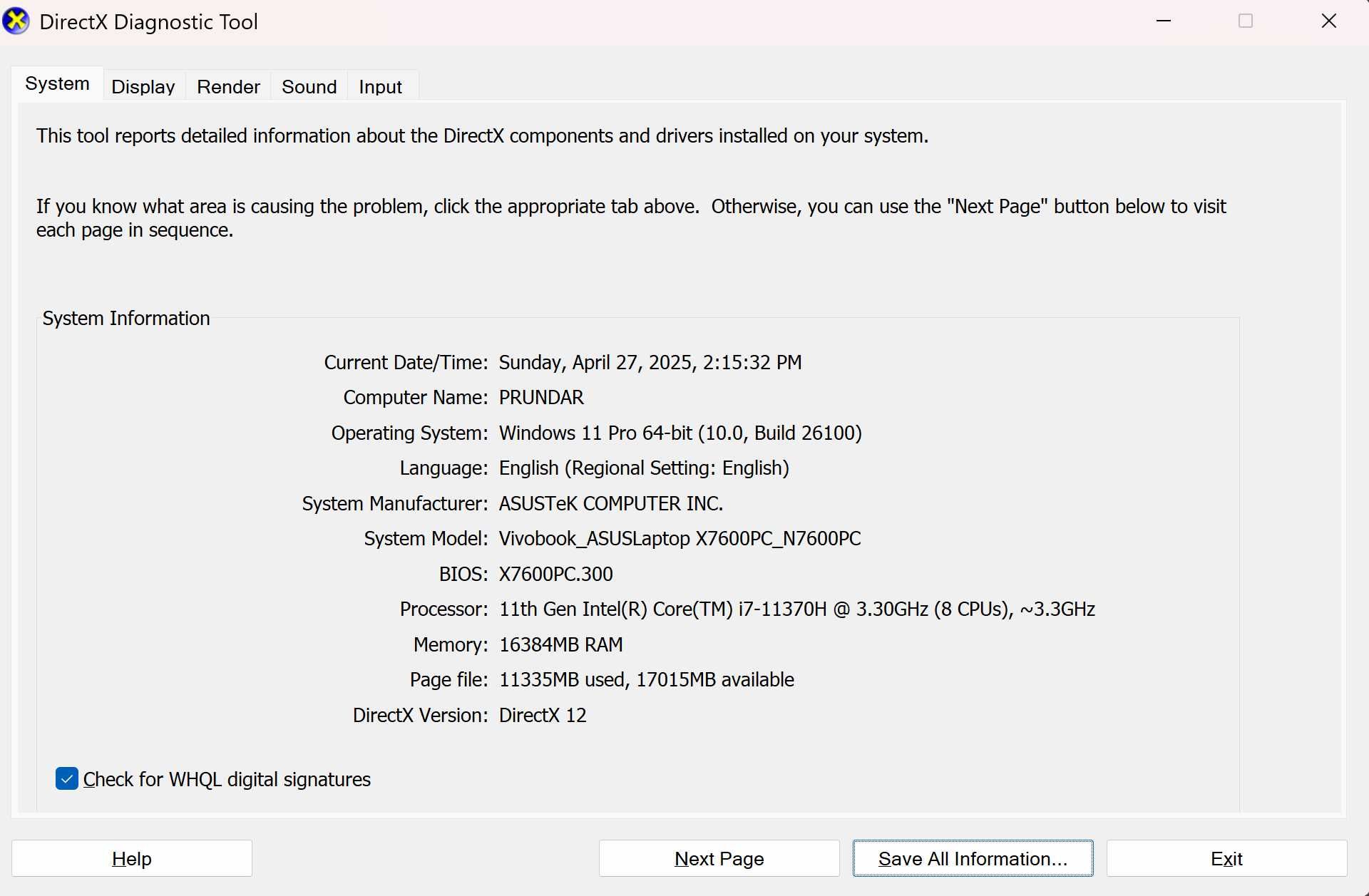Click the 'DirectX Diagnostic Tool' window title text
Screen dimensions: 1369x896
pos(148,22)
